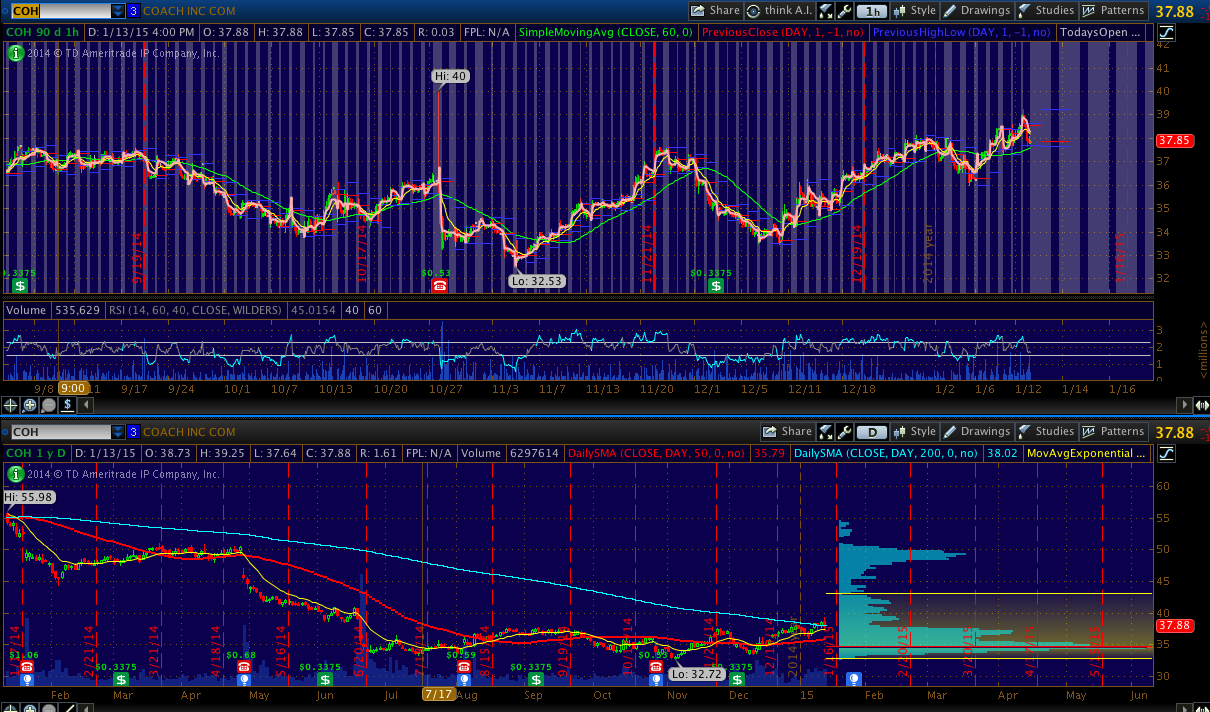Toggle the lower chart price scale mode icon

tap(1167, 453)
